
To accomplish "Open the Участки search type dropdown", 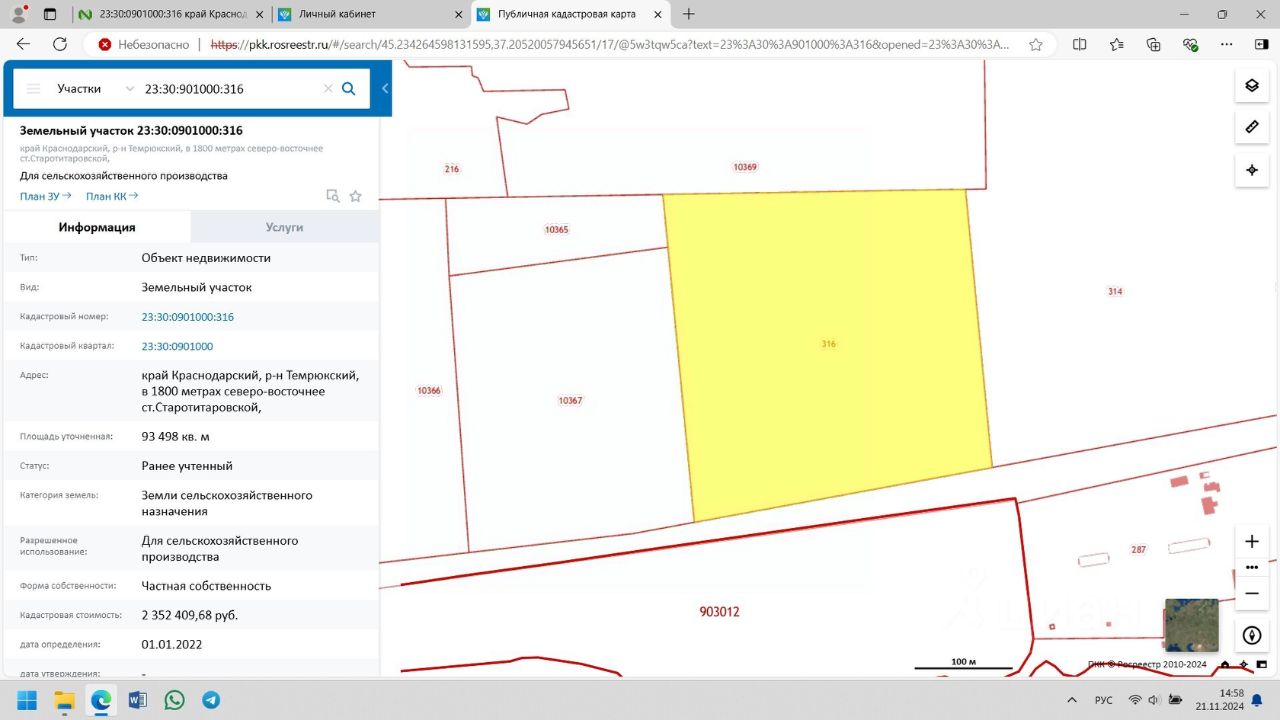I will click(95, 88).
